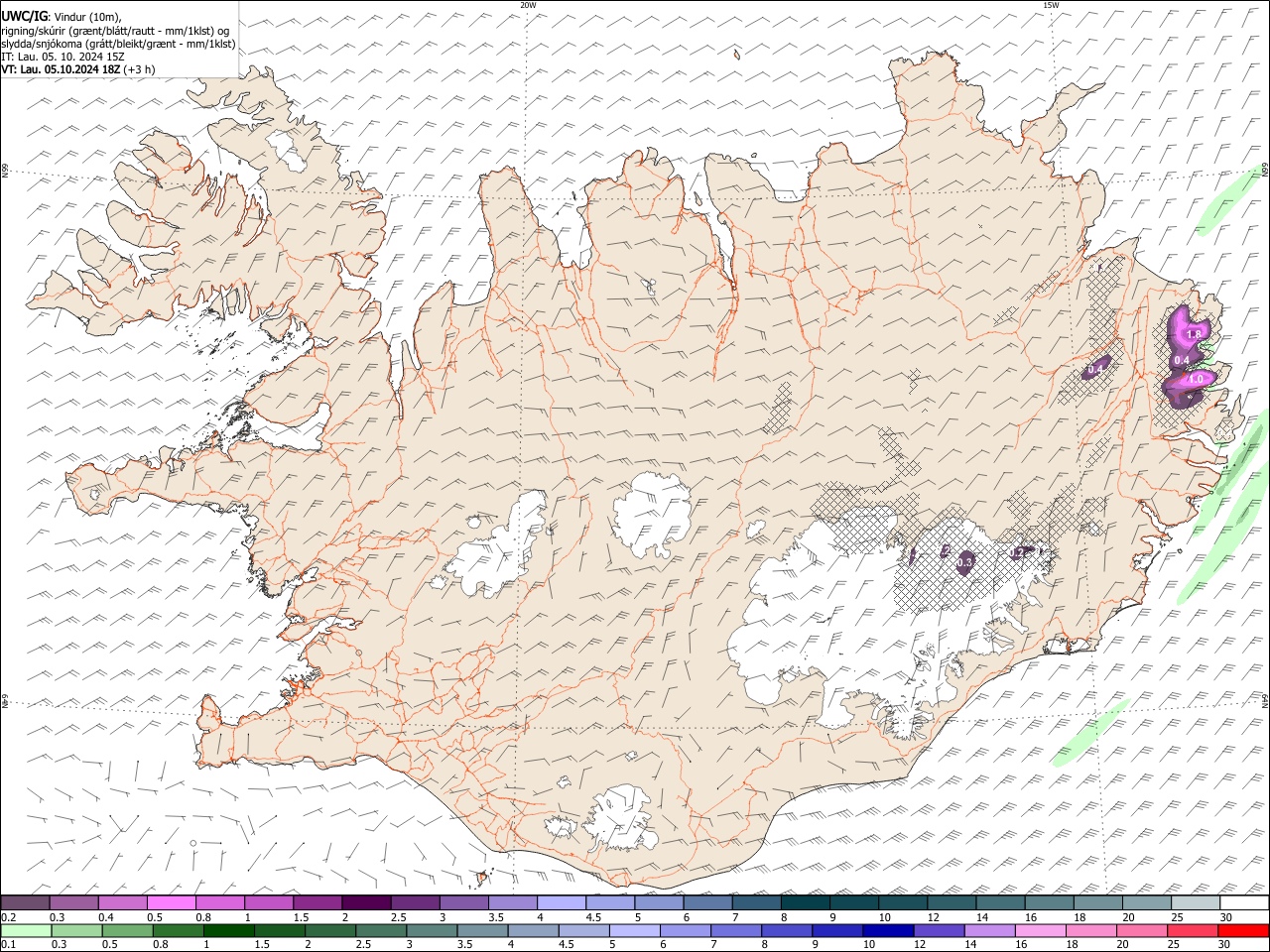Click the '0.3' precipitation value on the glacier
The width and height of the screenshot is (1270, 952).
pos(964,563)
